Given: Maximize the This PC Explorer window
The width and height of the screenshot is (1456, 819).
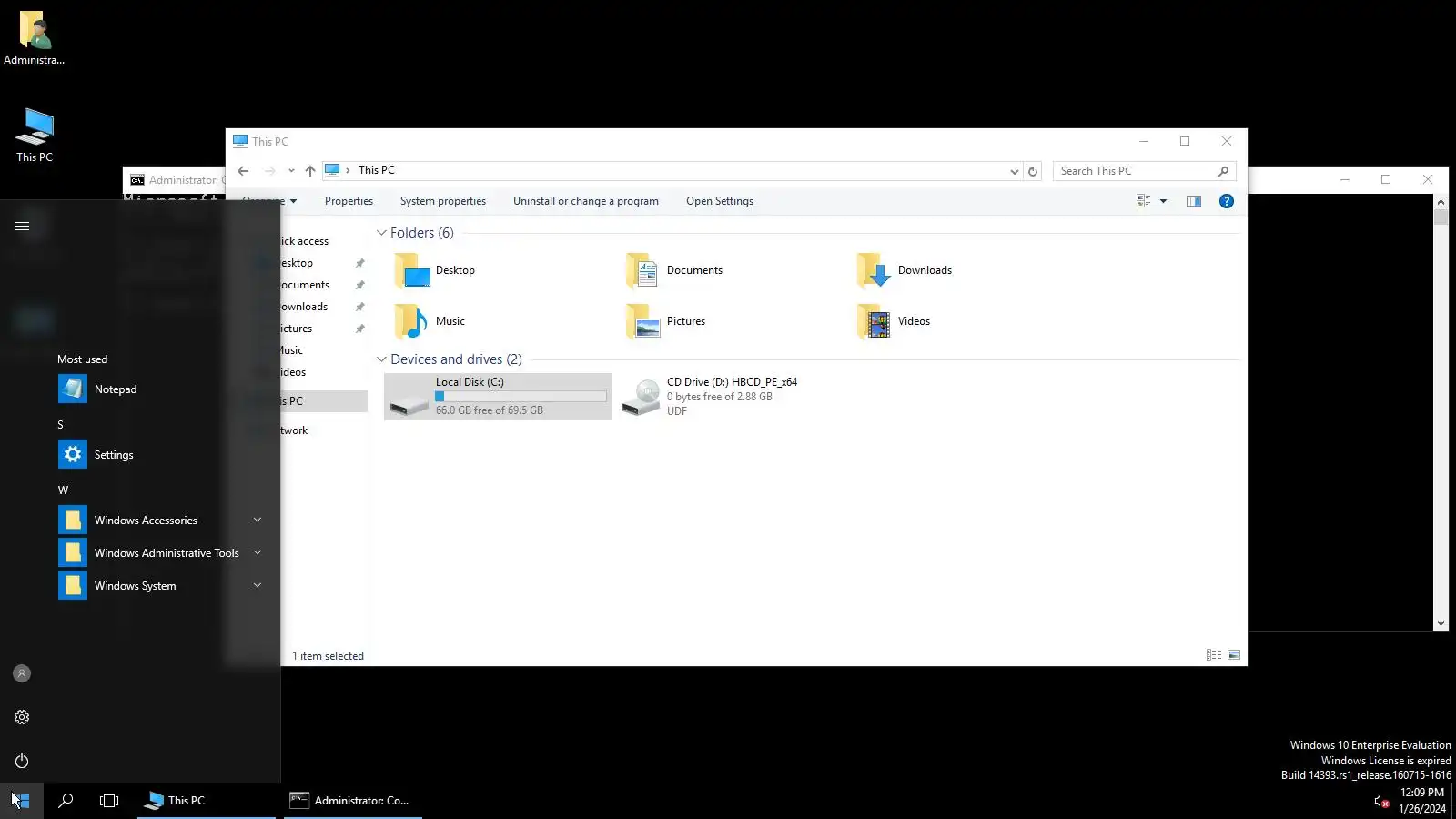Looking at the screenshot, I should 1185,141.
